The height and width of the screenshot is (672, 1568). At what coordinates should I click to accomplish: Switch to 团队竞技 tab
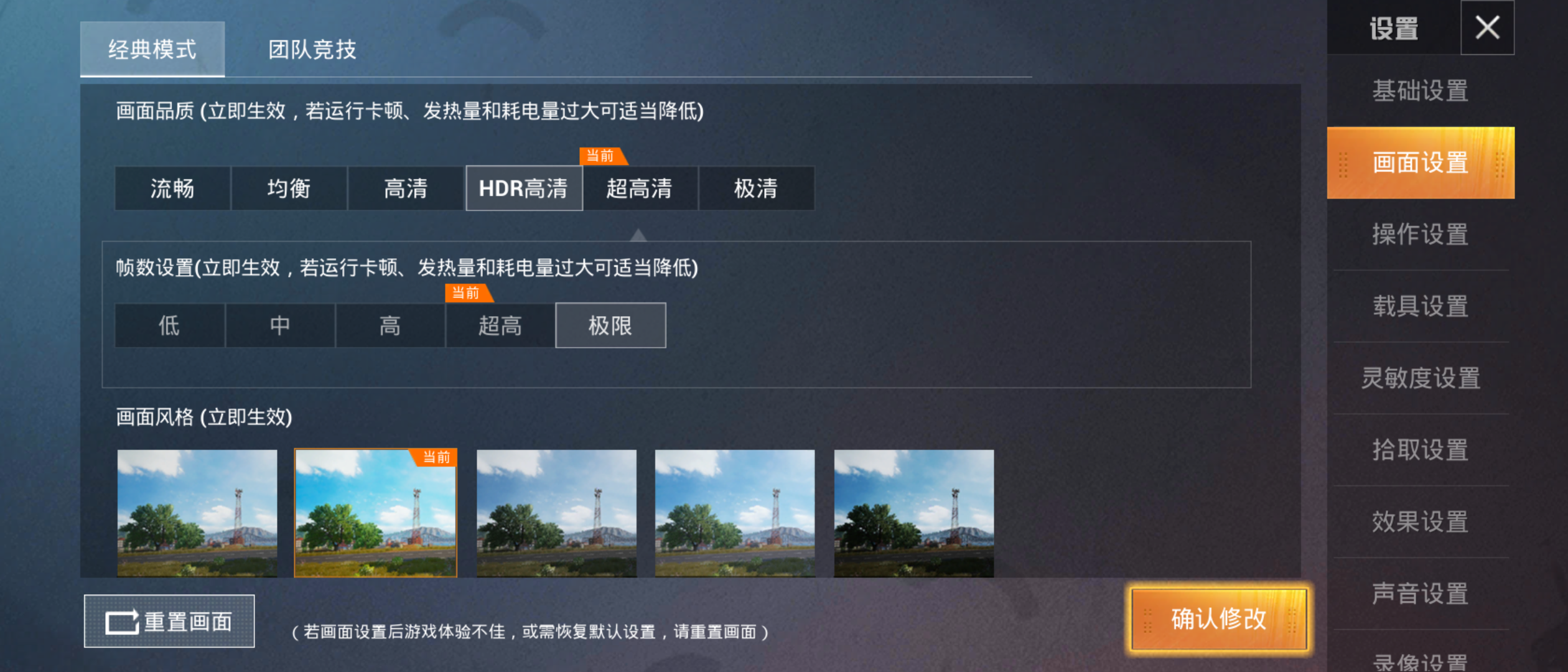(312, 50)
